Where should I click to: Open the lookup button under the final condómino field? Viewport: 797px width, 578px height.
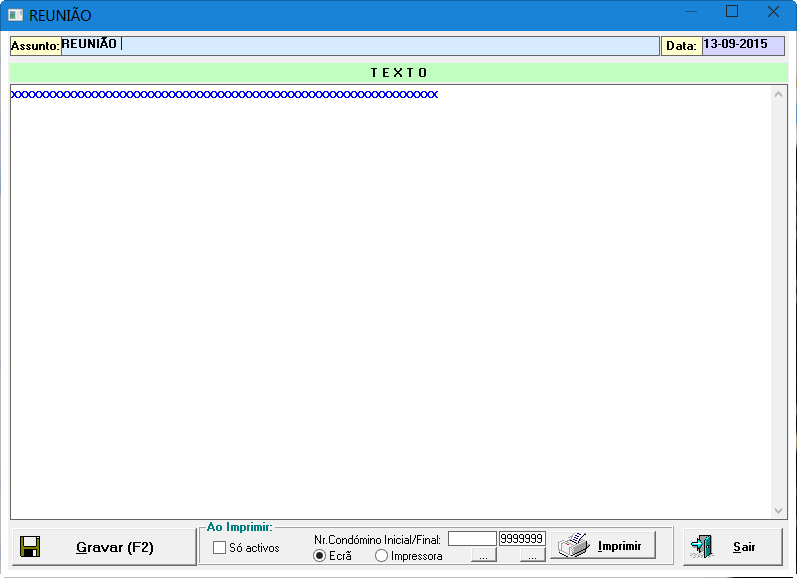[533, 555]
